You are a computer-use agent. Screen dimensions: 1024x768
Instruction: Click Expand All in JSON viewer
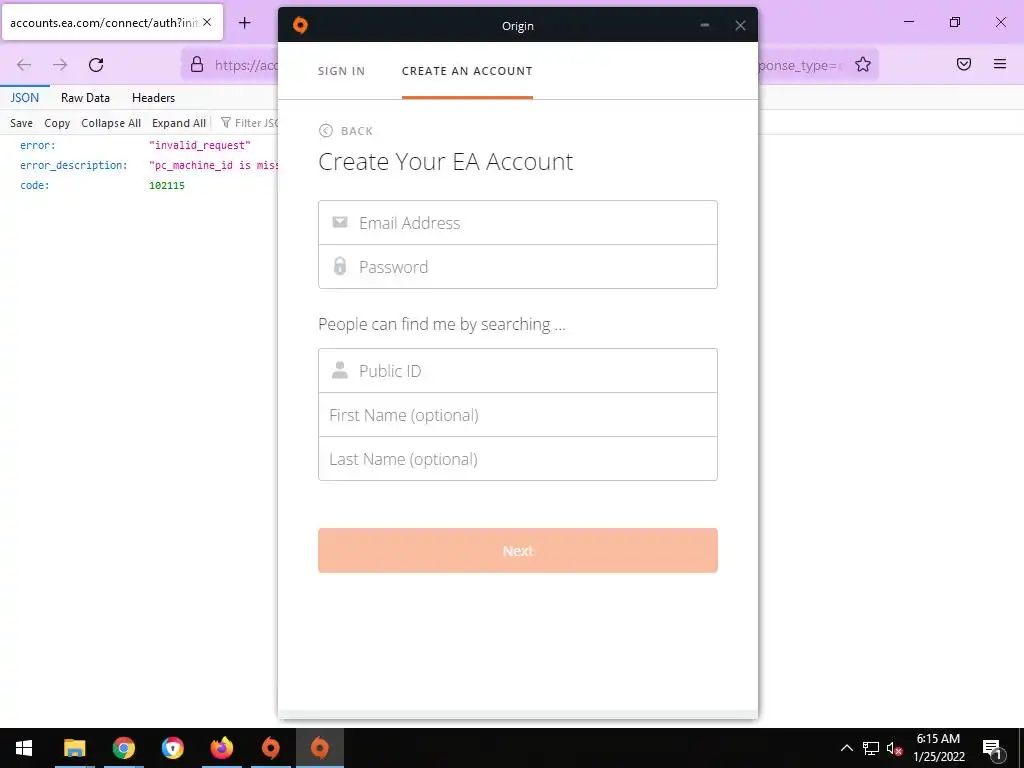click(179, 123)
